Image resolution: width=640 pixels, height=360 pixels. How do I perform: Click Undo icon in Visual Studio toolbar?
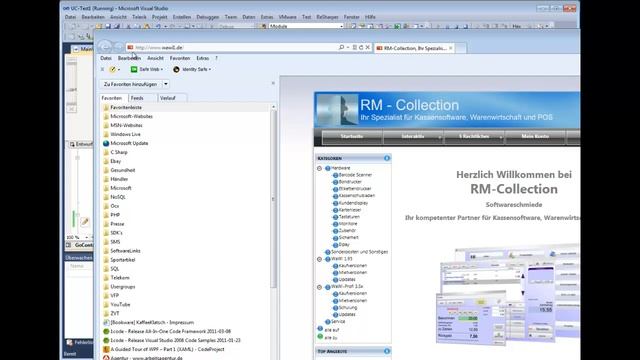coord(158,27)
